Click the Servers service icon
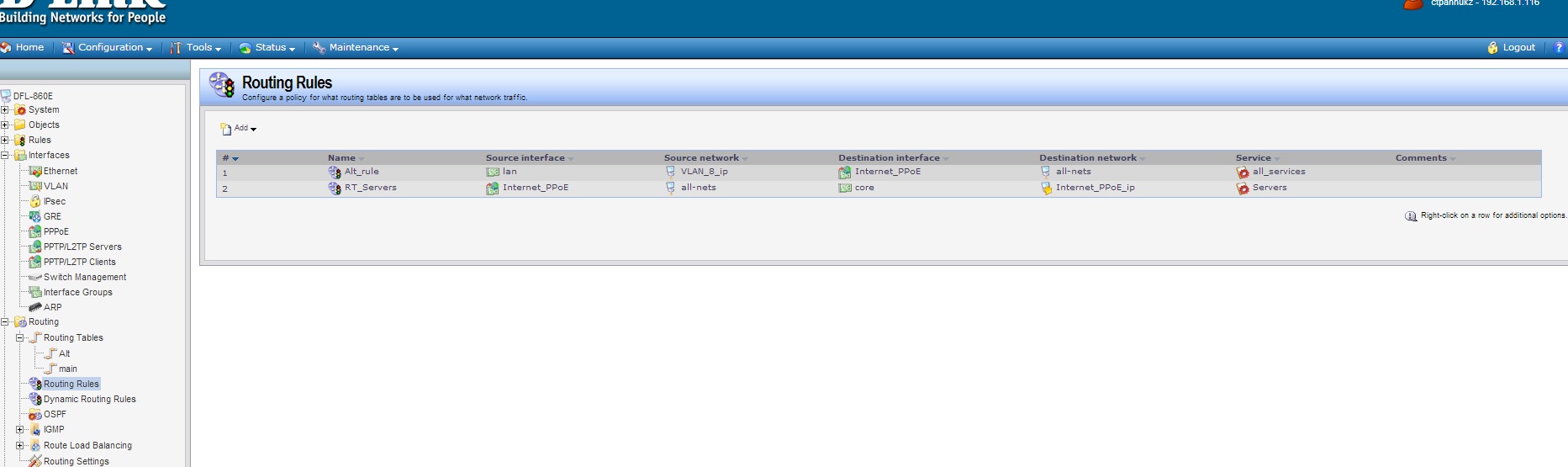Viewport: 1568px width, 467px height. (x=1243, y=188)
